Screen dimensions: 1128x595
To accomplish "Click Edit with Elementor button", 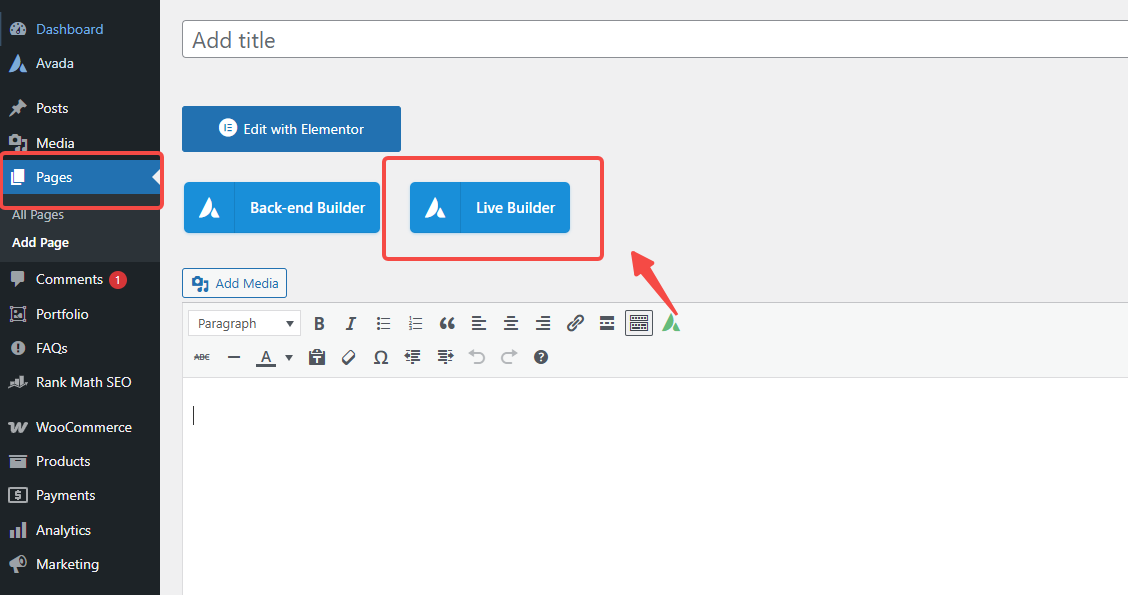I will (x=291, y=129).
